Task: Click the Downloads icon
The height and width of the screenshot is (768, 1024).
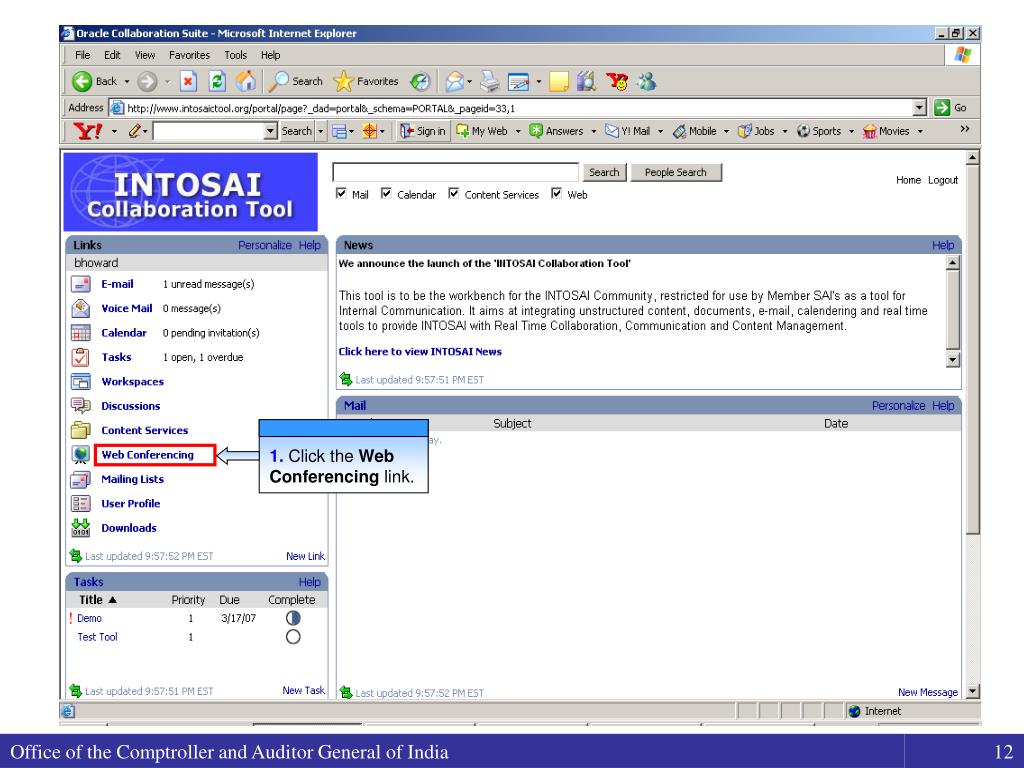Action: coord(80,528)
